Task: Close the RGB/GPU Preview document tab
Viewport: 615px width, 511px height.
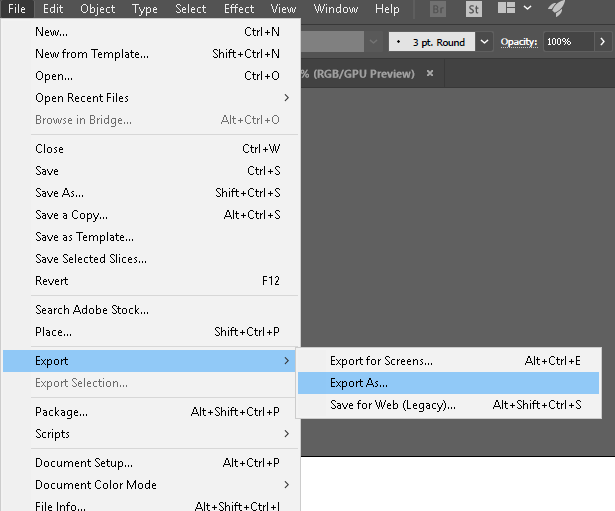Action: point(430,73)
